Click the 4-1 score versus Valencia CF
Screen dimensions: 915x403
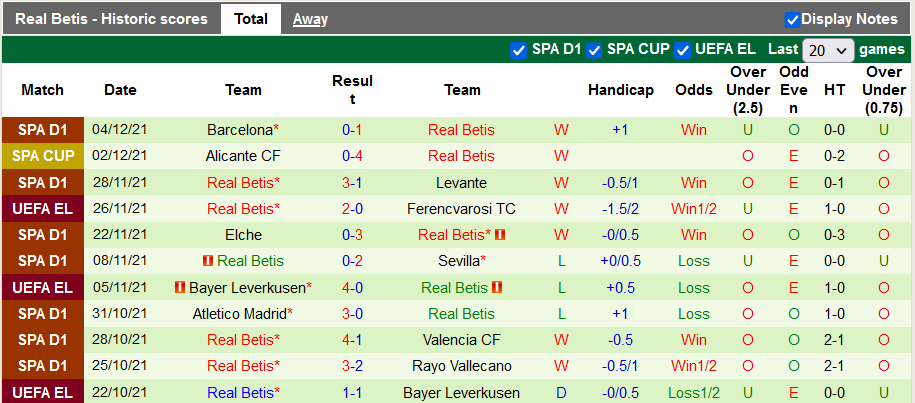point(352,339)
